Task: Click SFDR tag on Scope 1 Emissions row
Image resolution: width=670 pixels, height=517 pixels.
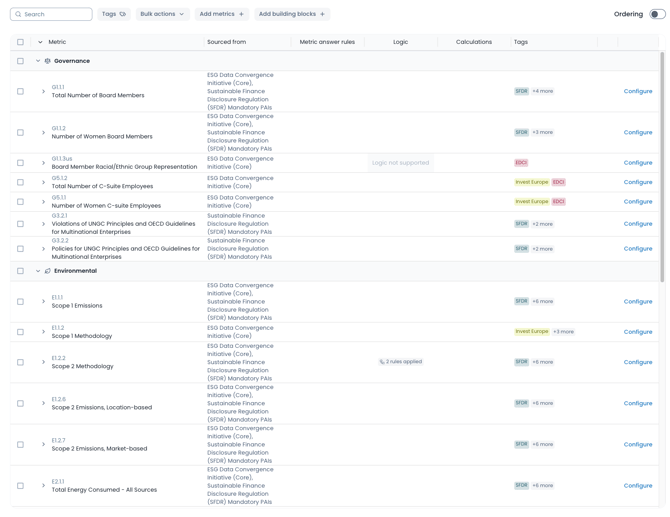Action: (521, 302)
